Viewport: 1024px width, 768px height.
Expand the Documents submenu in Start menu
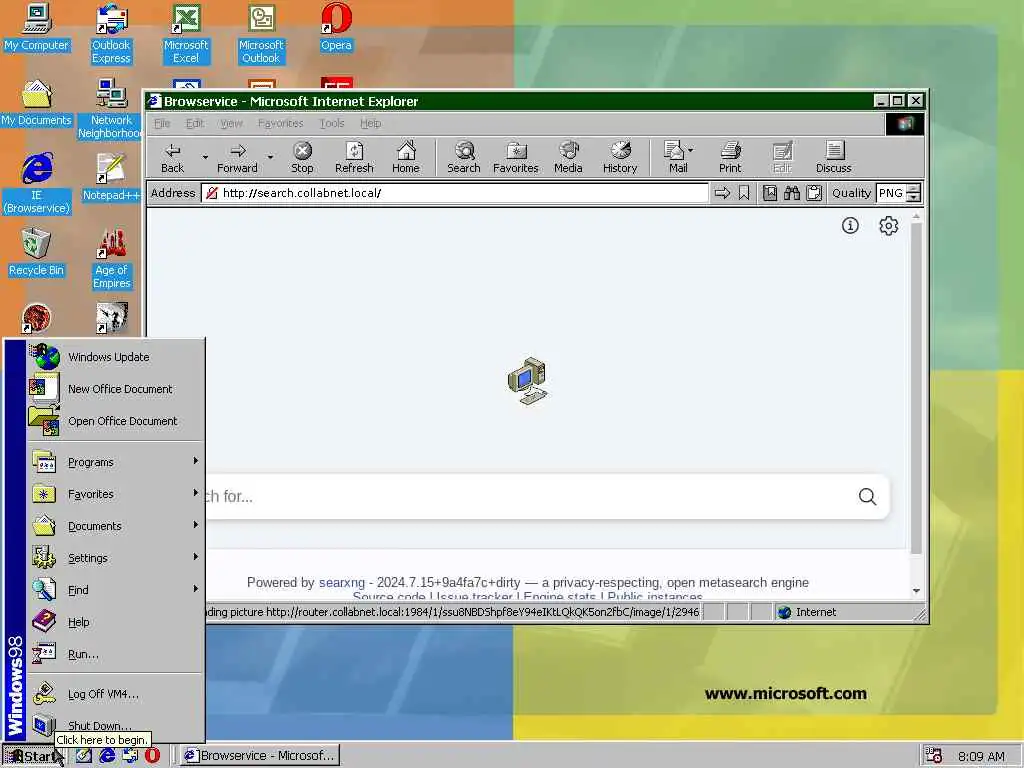point(116,526)
